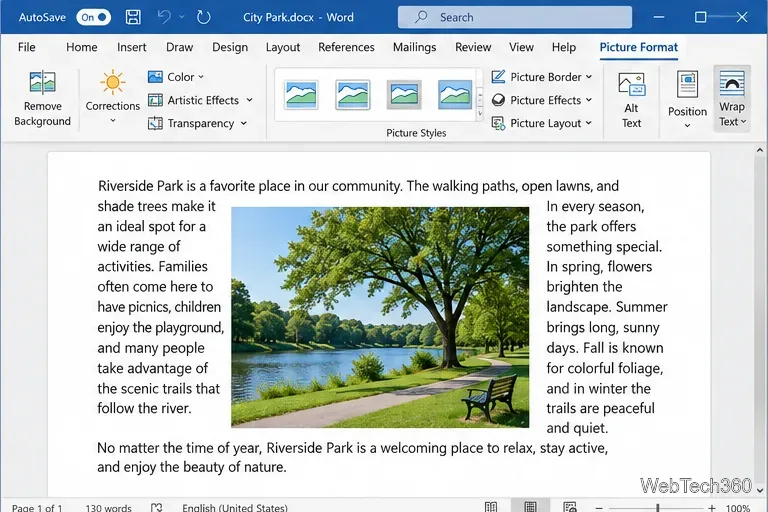
Task: Apply the fourth picture style thumbnail
Action: (x=455, y=95)
